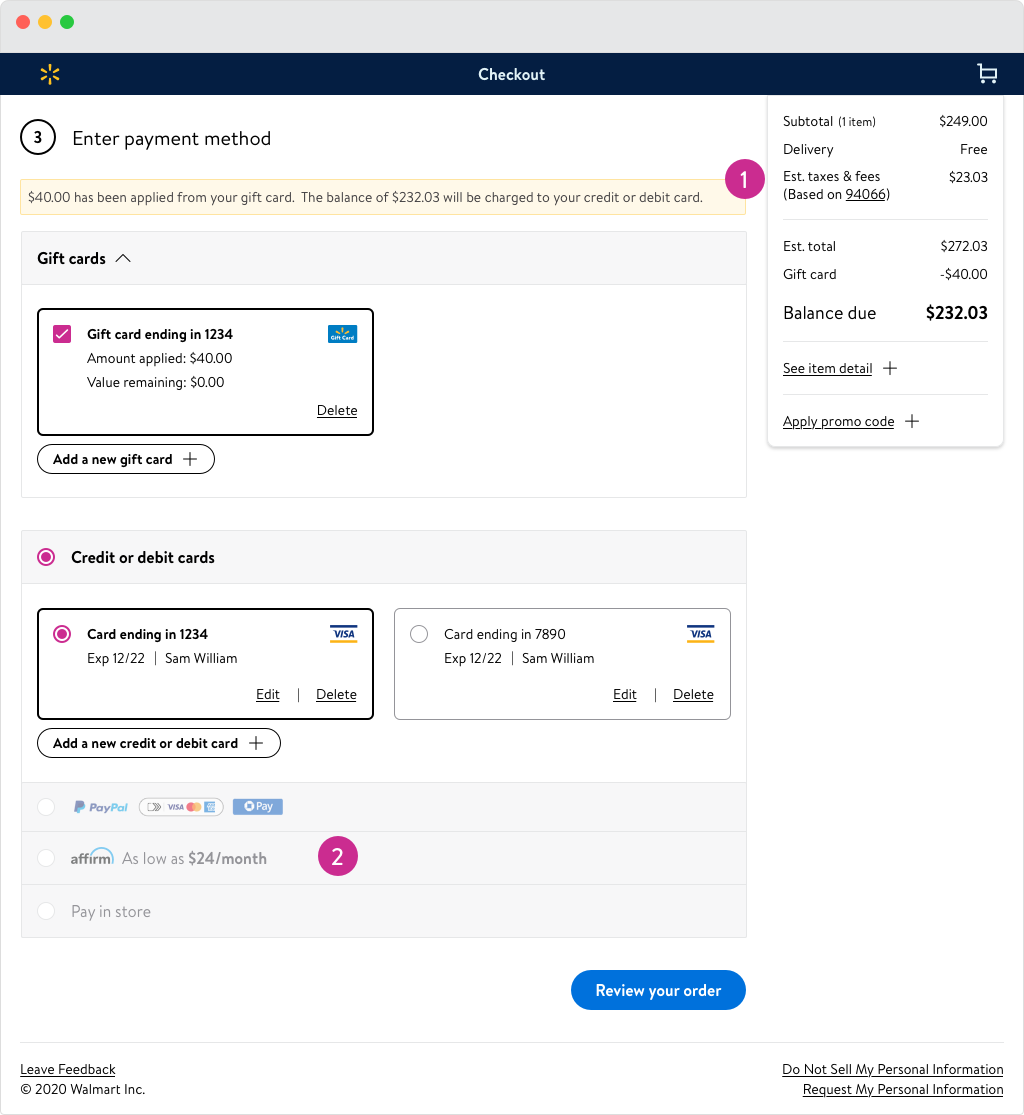This screenshot has height=1115, width=1024.
Task: Choose the Credit or debit cards option
Action: tap(46, 557)
